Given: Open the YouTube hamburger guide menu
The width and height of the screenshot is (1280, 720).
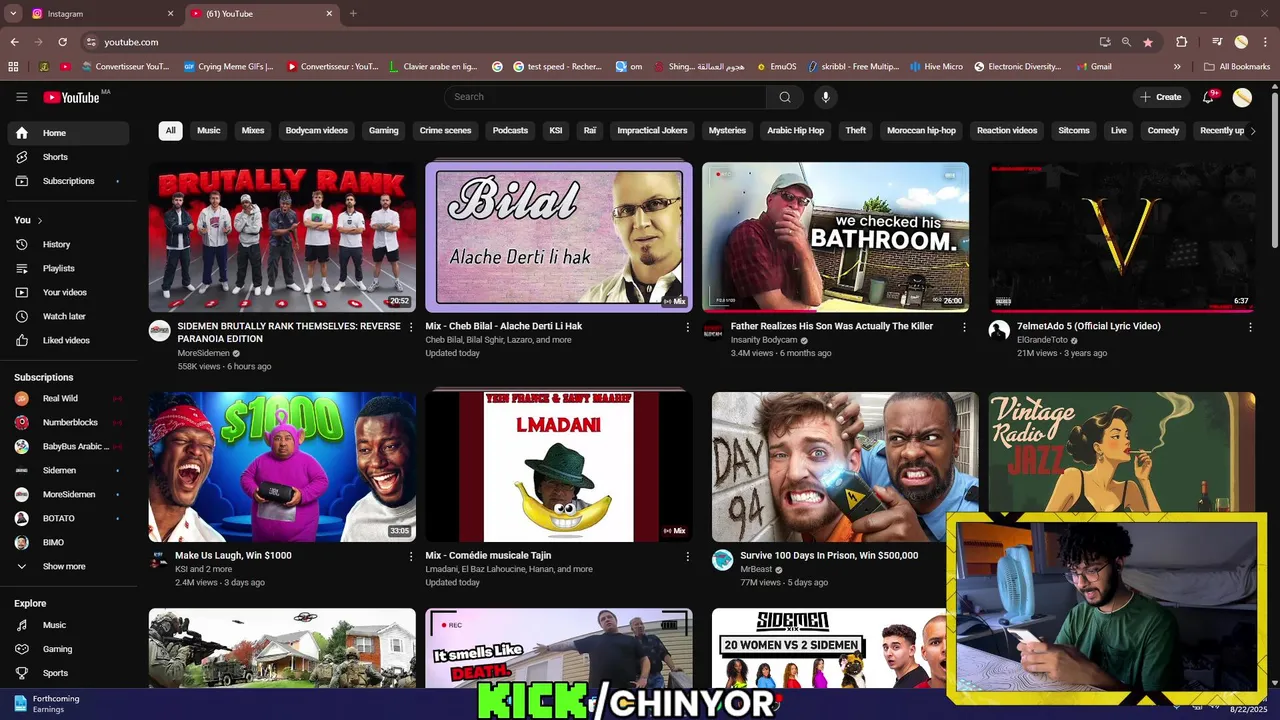Looking at the screenshot, I should tap(21, 97).
